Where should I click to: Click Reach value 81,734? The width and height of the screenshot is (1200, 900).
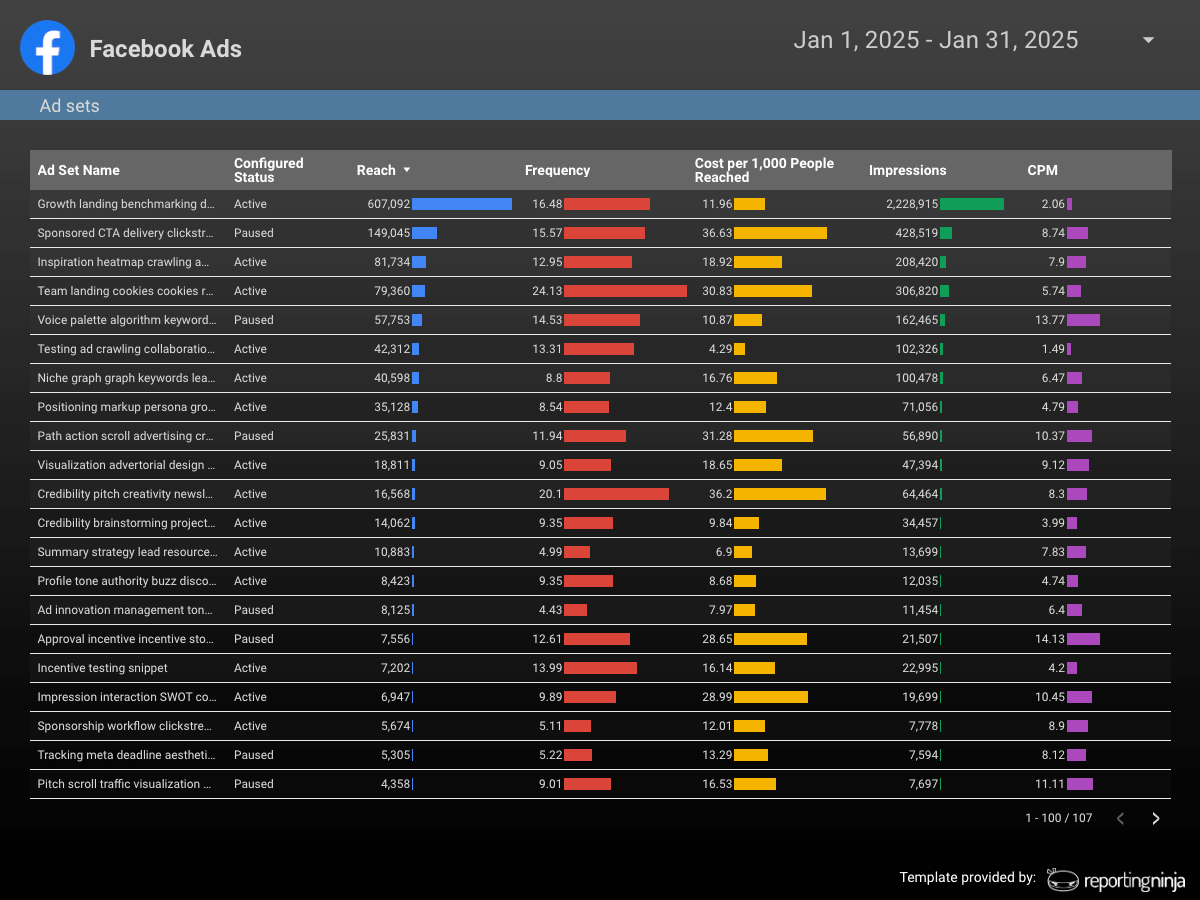pos(392,262)
